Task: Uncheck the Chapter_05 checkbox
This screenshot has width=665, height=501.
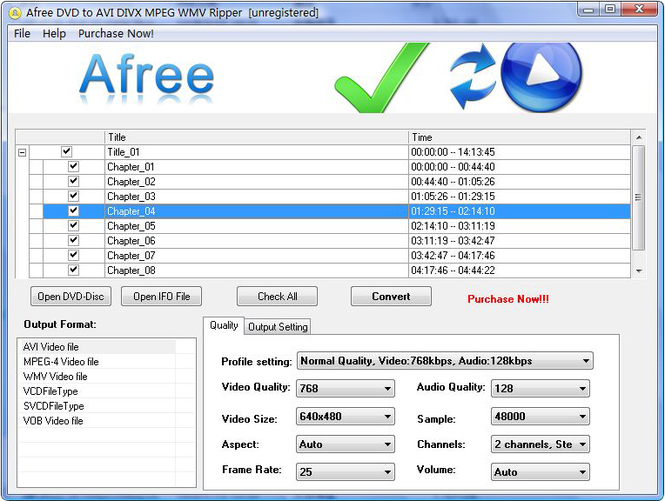Action: click(x=73, y=226)
